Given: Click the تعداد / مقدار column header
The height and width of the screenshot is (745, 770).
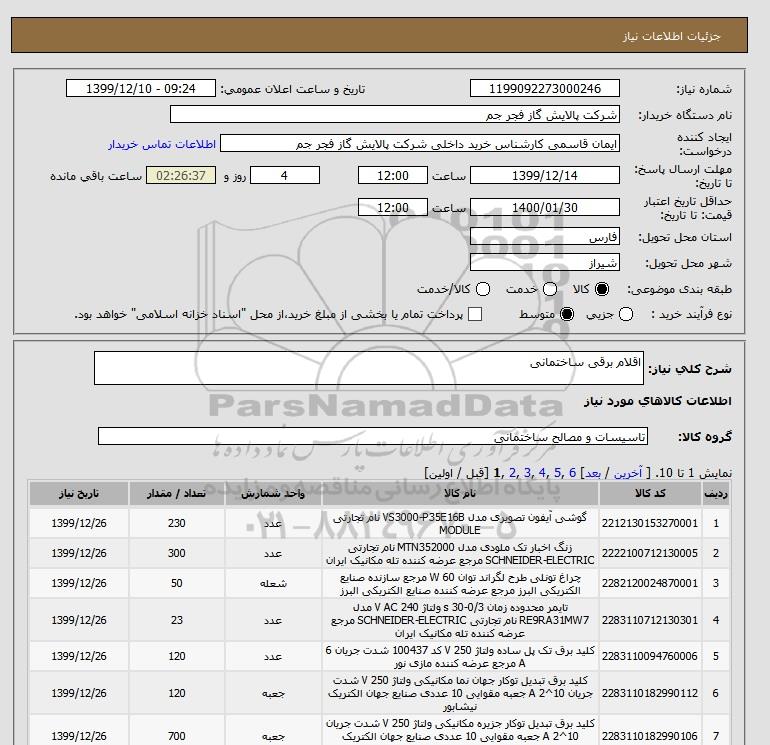Looking at the screenshot, I should 177,494.
